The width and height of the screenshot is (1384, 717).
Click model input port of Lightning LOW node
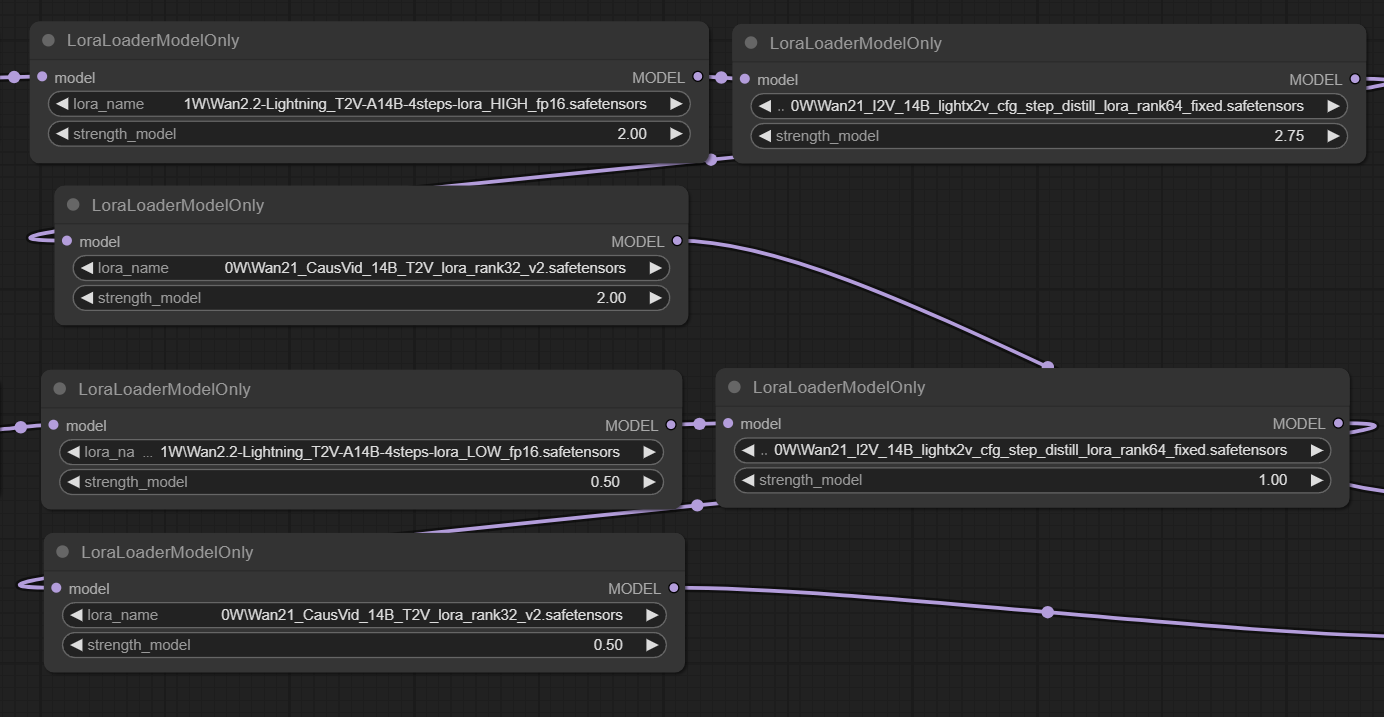coord(54,425)
